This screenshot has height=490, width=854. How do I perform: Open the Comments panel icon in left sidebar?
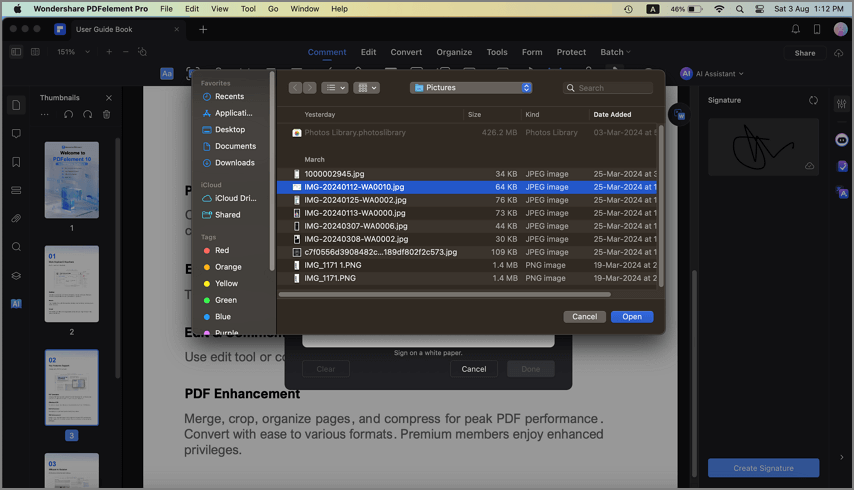(16, 133)
